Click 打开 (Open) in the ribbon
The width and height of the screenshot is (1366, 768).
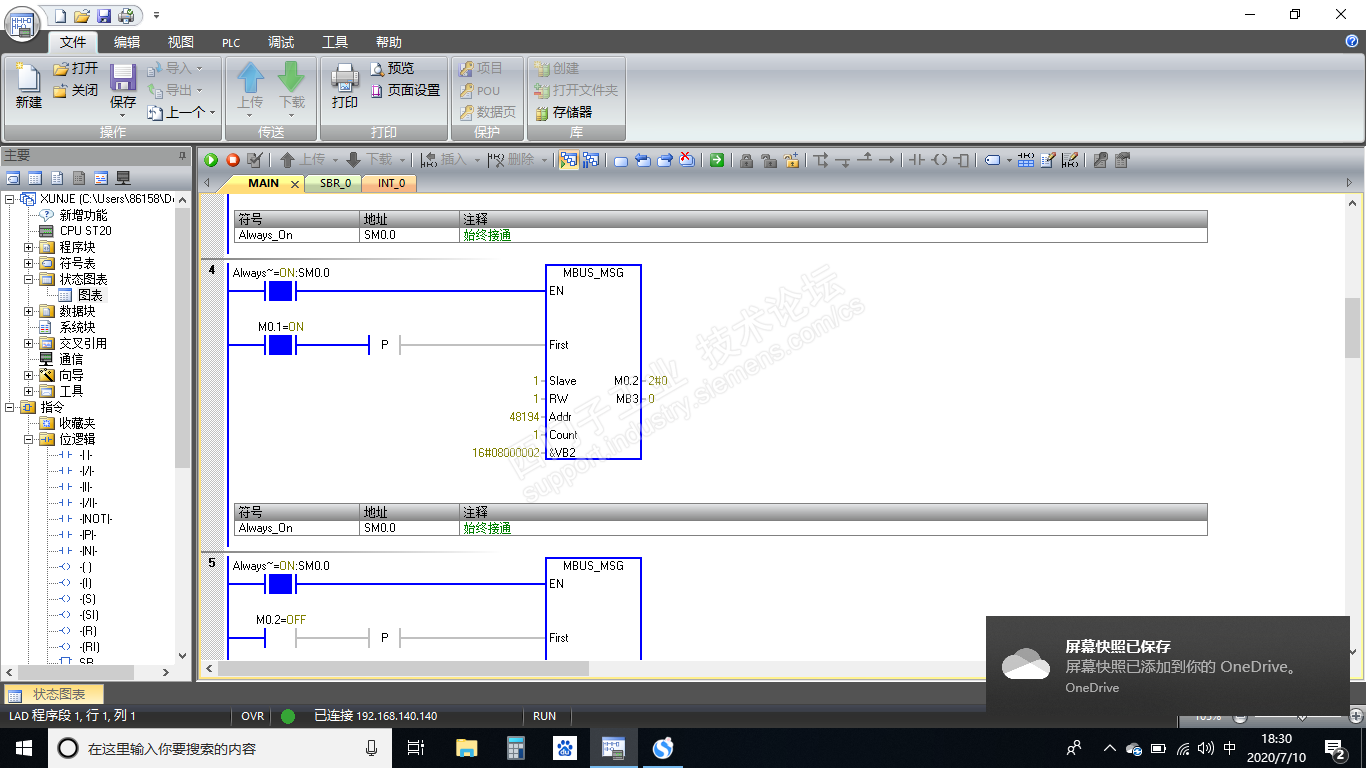click(76, 68)
